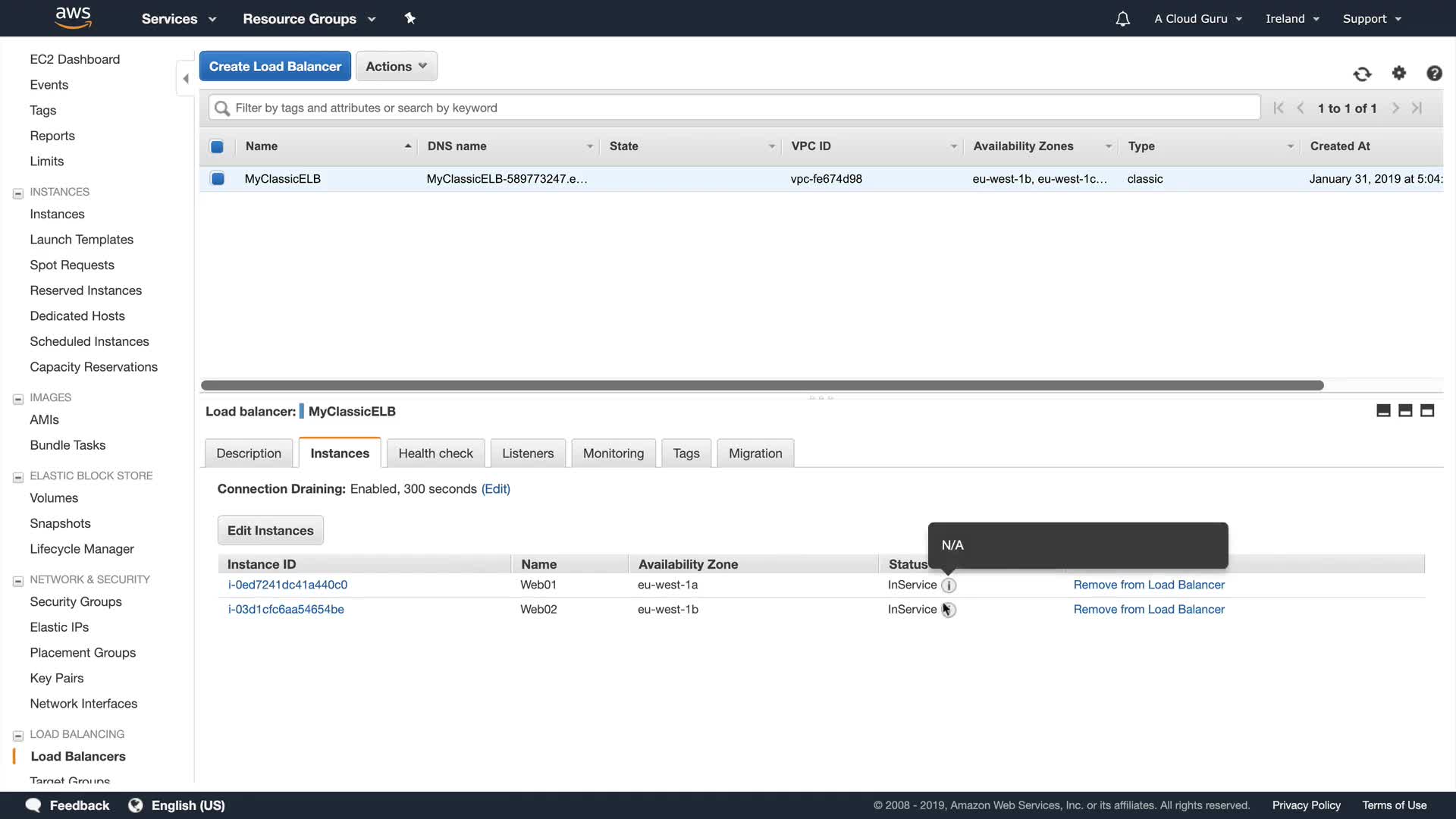Open the settings gear icon
The width and height of the screenshot is (1456, 819).
point(1399,73)
